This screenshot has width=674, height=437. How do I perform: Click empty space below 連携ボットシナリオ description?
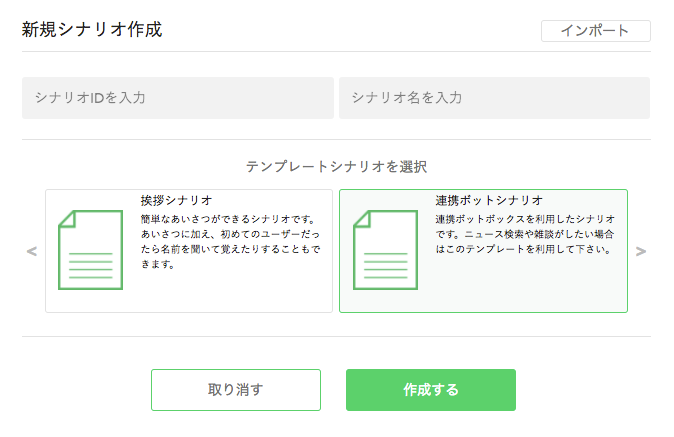pos(525,285)
